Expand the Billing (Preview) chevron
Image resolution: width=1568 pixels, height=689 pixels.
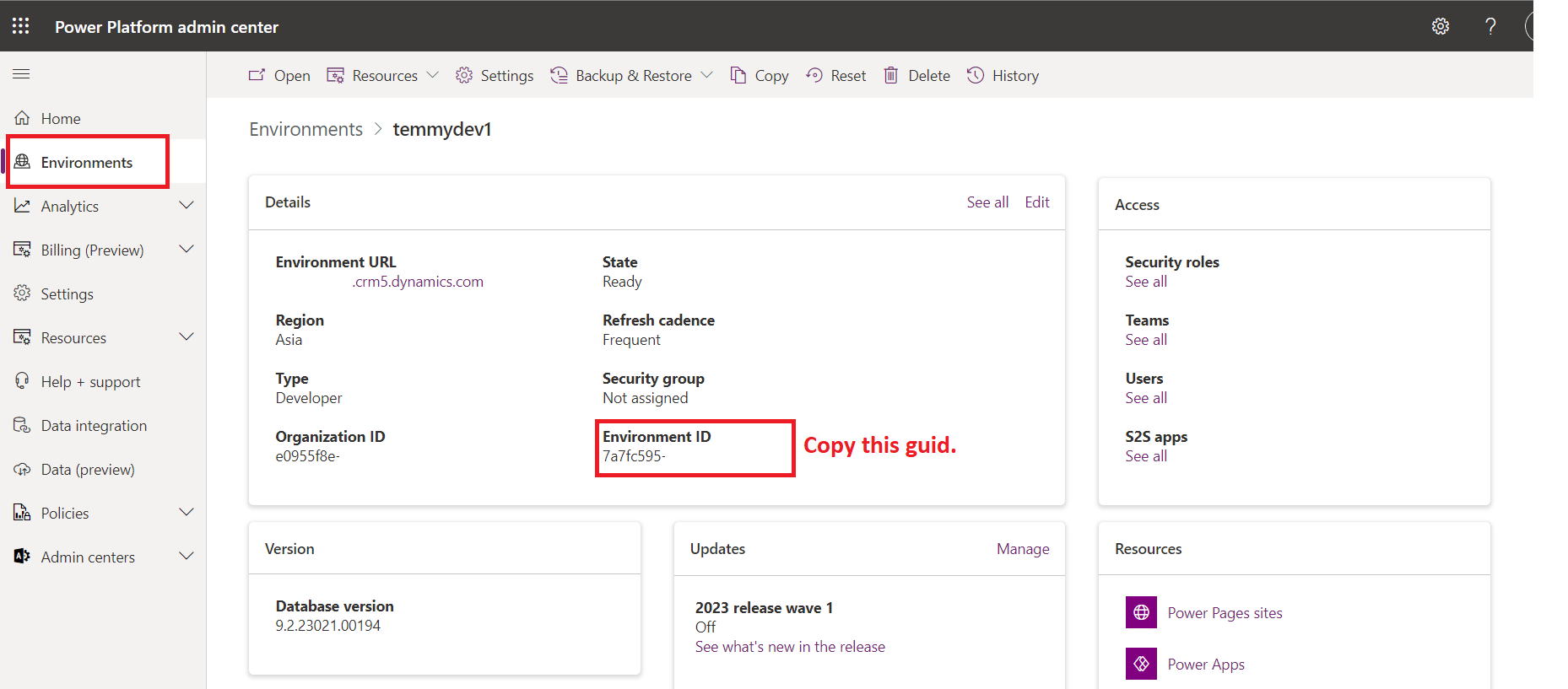[187, 250]
